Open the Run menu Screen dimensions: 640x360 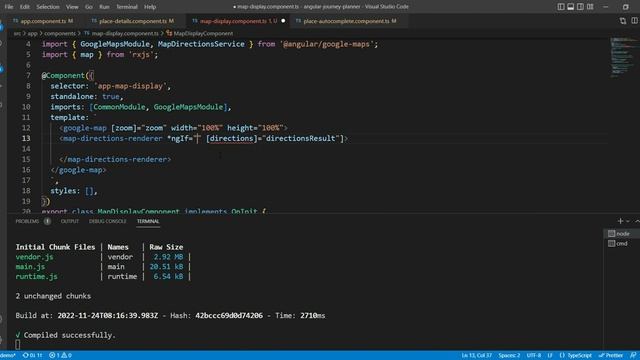pyautogui.click(x=104, y=7)
